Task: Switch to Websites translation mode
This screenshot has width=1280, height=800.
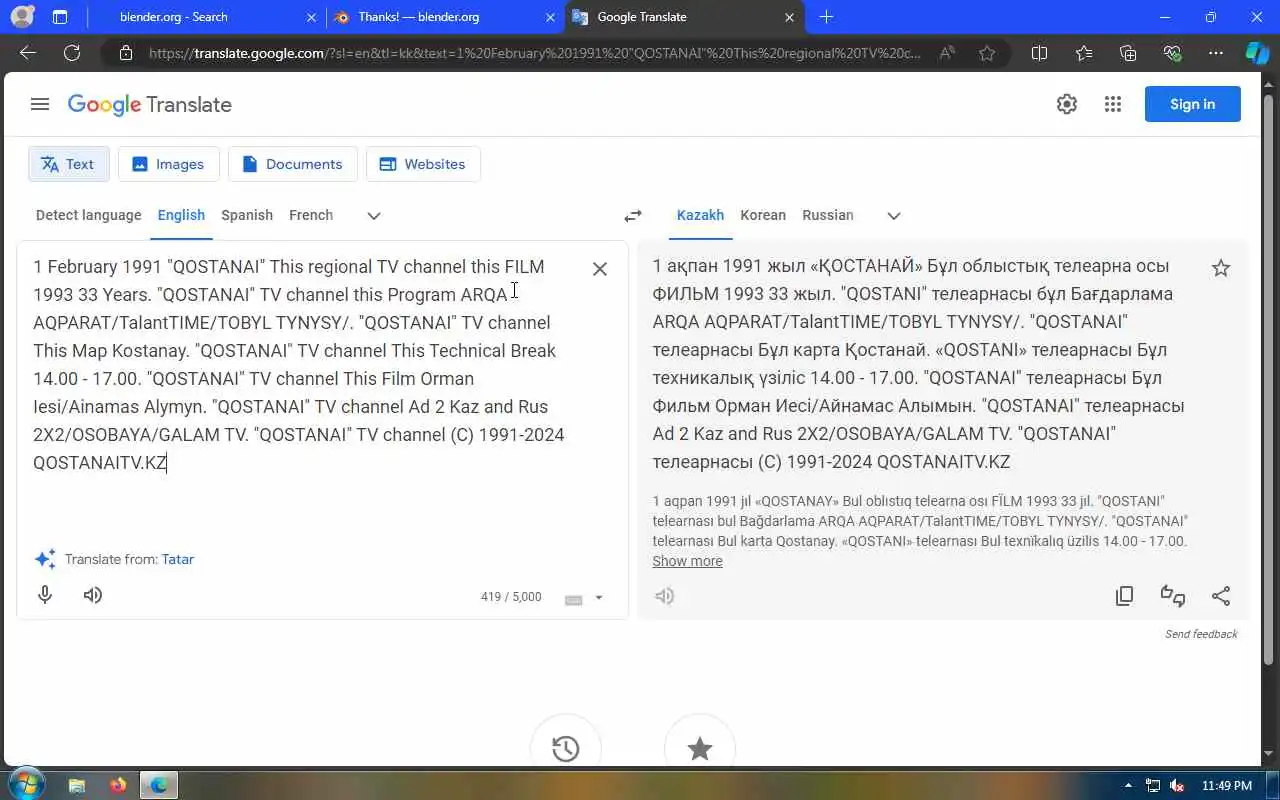Action: [x=423, y=164]
